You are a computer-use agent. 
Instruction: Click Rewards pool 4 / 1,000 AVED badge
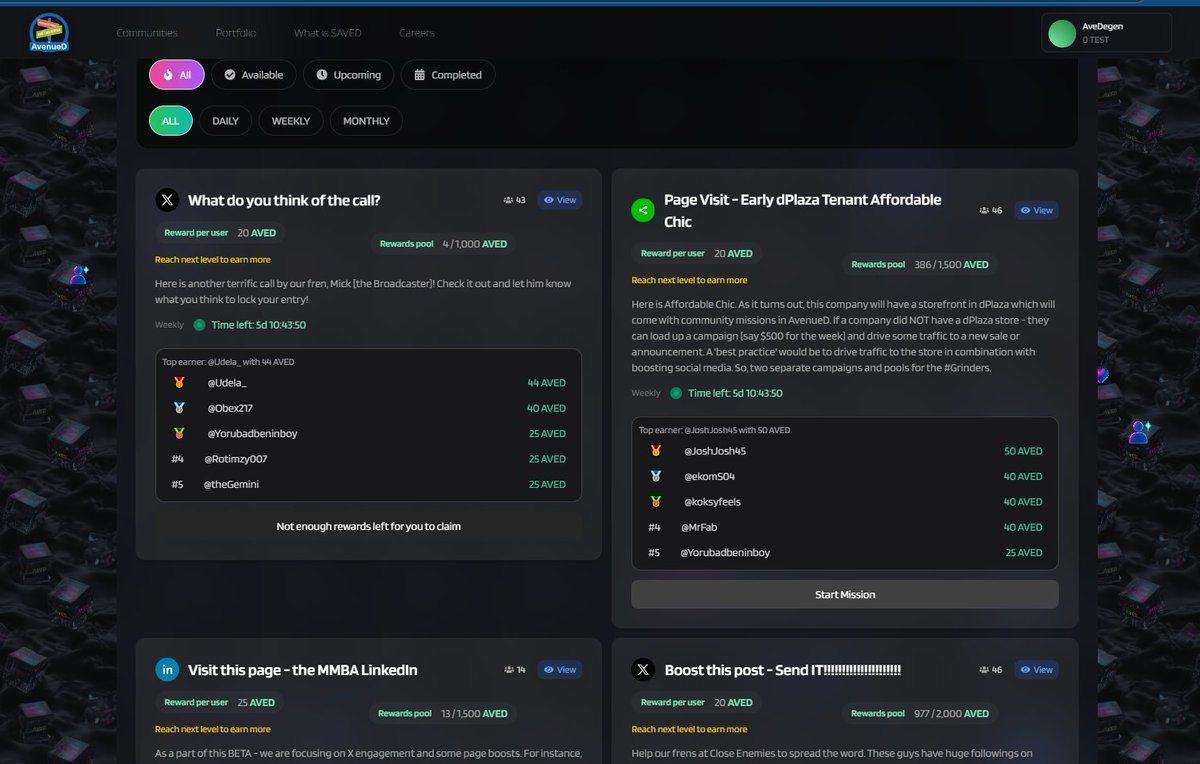443,244
